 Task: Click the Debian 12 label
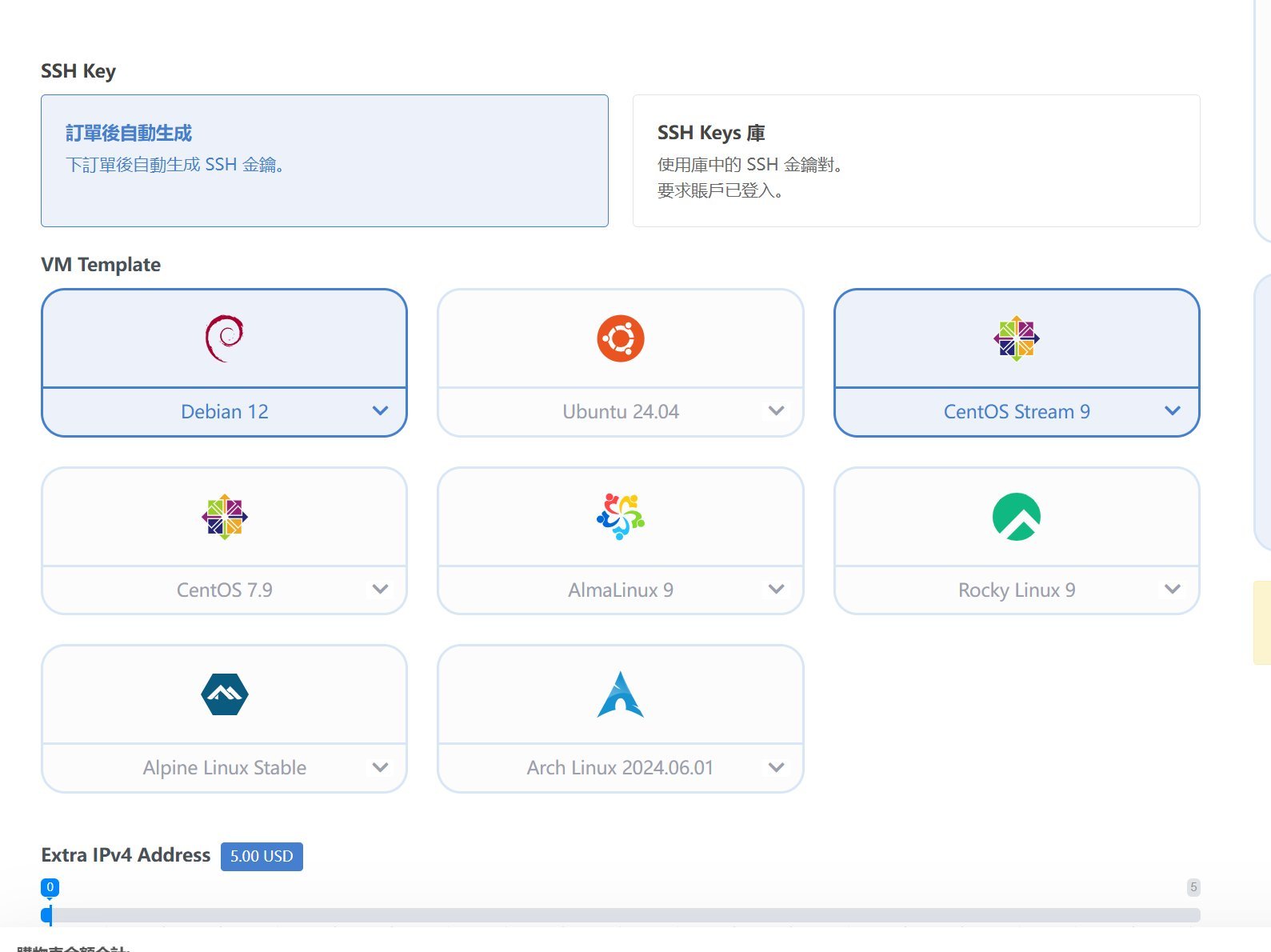(x=225, y=412)
